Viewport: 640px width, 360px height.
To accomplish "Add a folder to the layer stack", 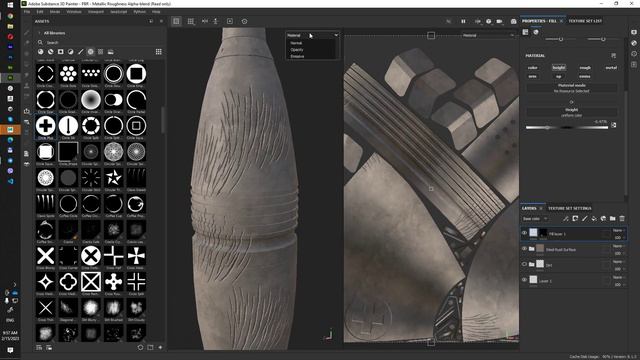I will (x=613, y=219).
